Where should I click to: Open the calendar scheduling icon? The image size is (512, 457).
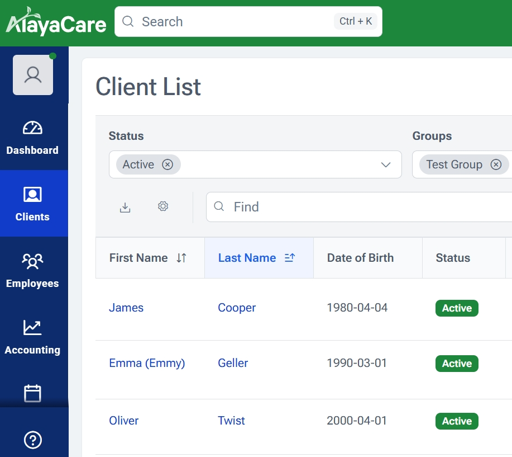(x=32, y=393)
